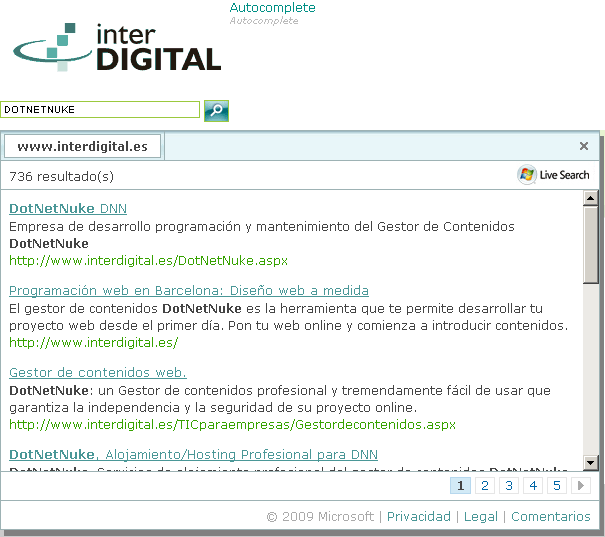The width and height of the screenshot is (605, 537).
Task: Open the DotNetNuke DNN result
Action: [68, 208]
